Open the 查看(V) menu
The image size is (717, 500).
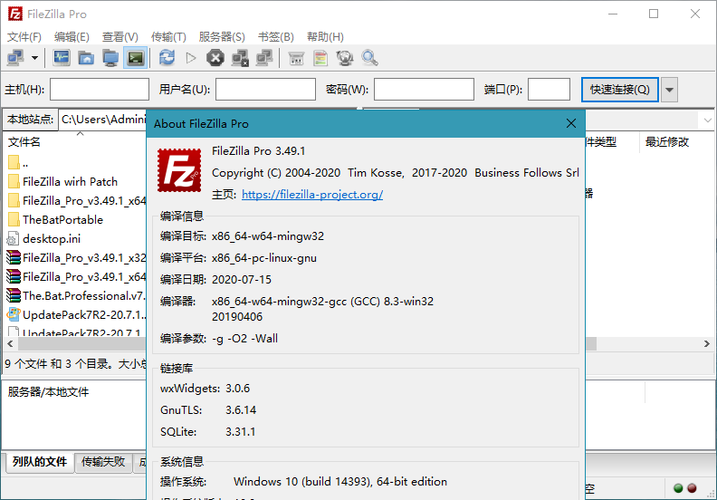click(x=120, y=37)
